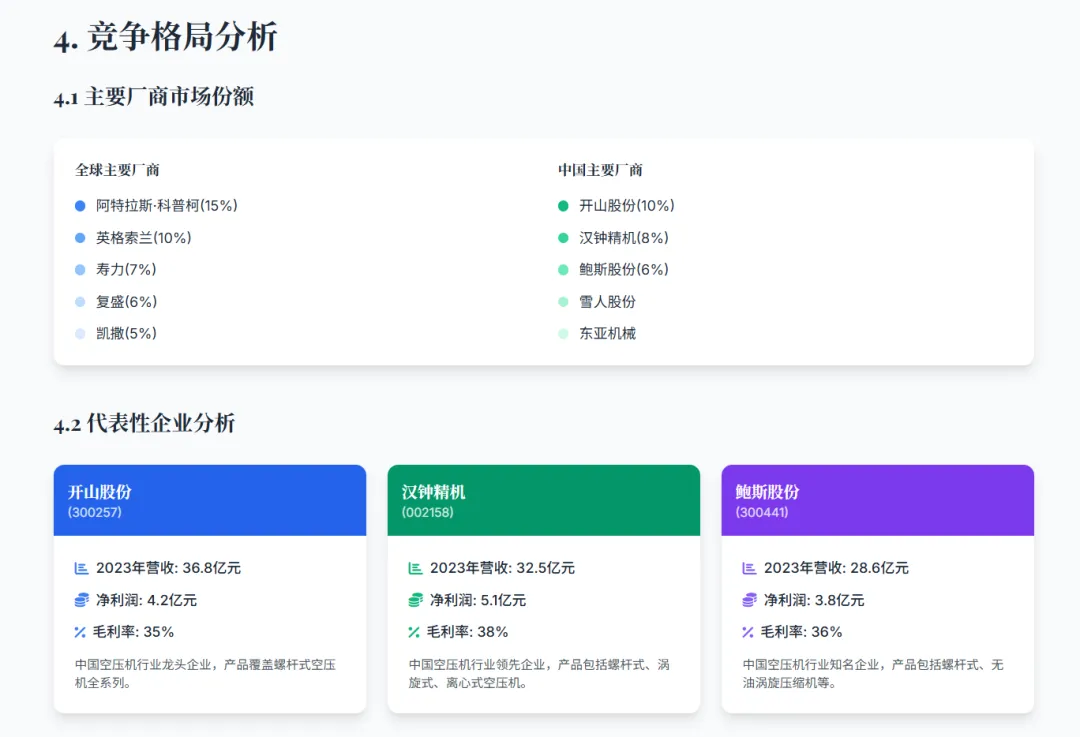The image size is (1080, 737).
Task: Click the 领先企业 description paragraph
Action: click(539, 674)
